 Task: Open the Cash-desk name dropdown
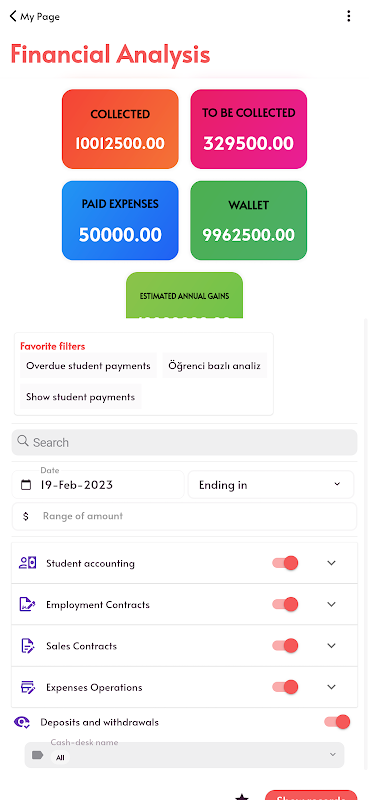tap(184, 755)
